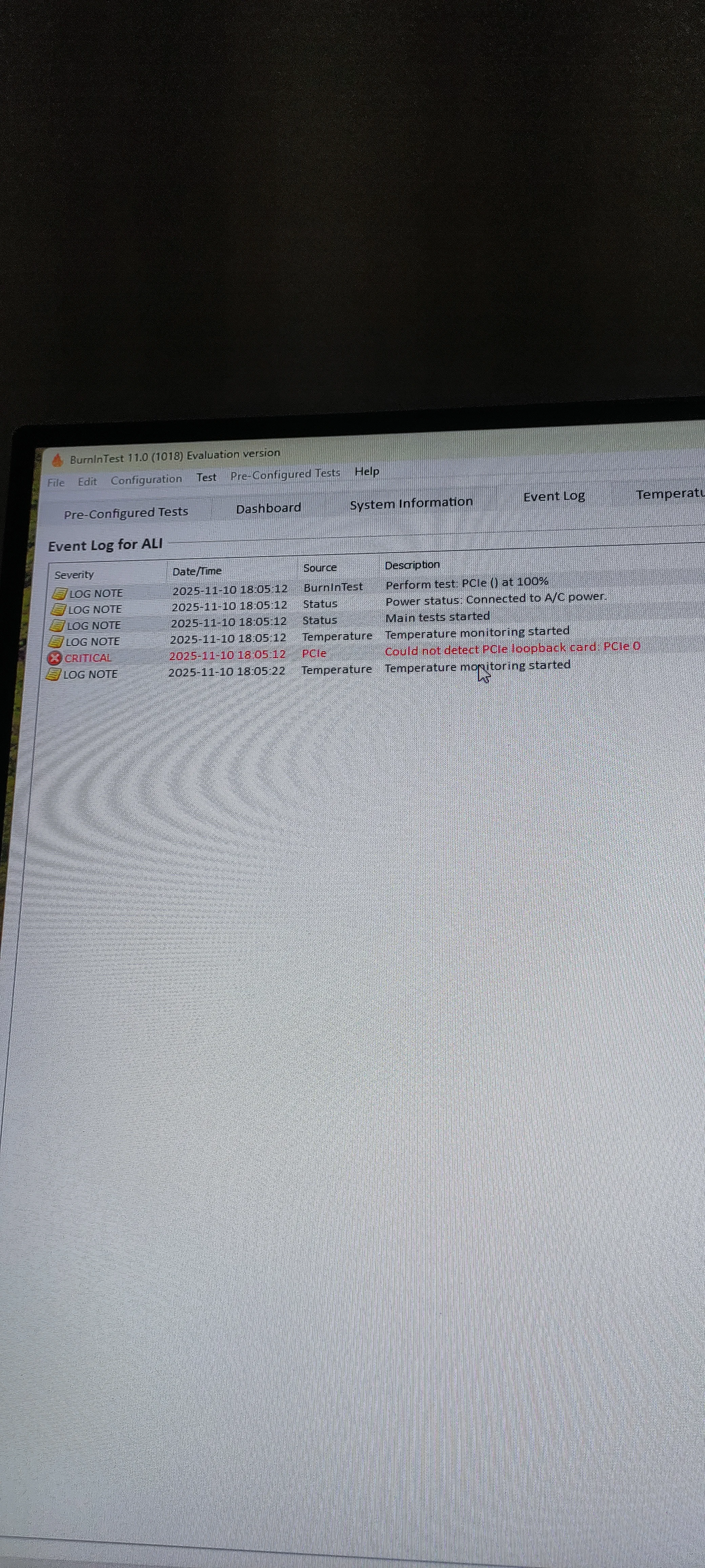
Task: Click the note icon of the 18:05:22 Temperature row
Action: click(54, 674)
